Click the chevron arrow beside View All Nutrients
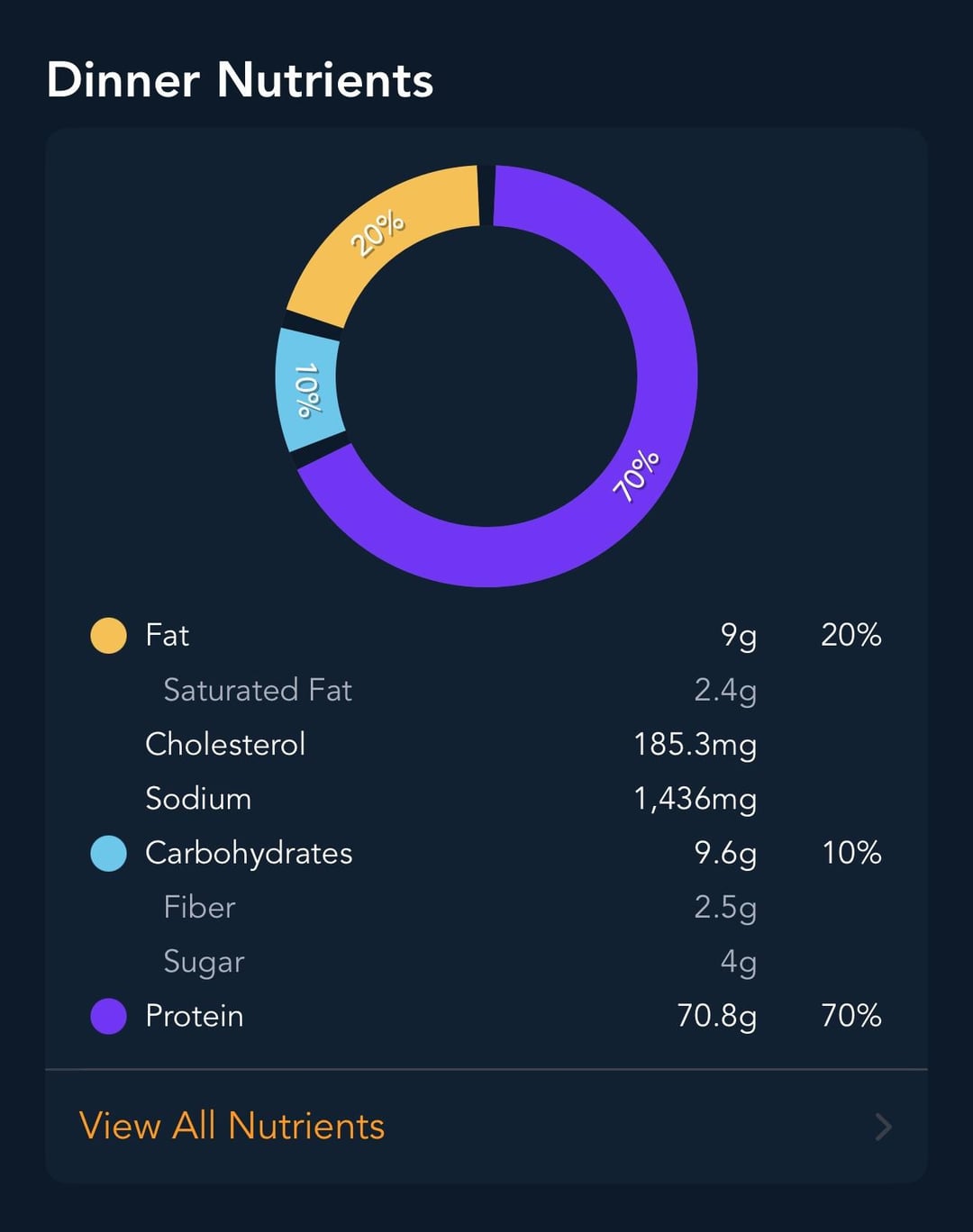Image resolution: width=973 pixels, height=1232 pixels. pos(884,1127)
